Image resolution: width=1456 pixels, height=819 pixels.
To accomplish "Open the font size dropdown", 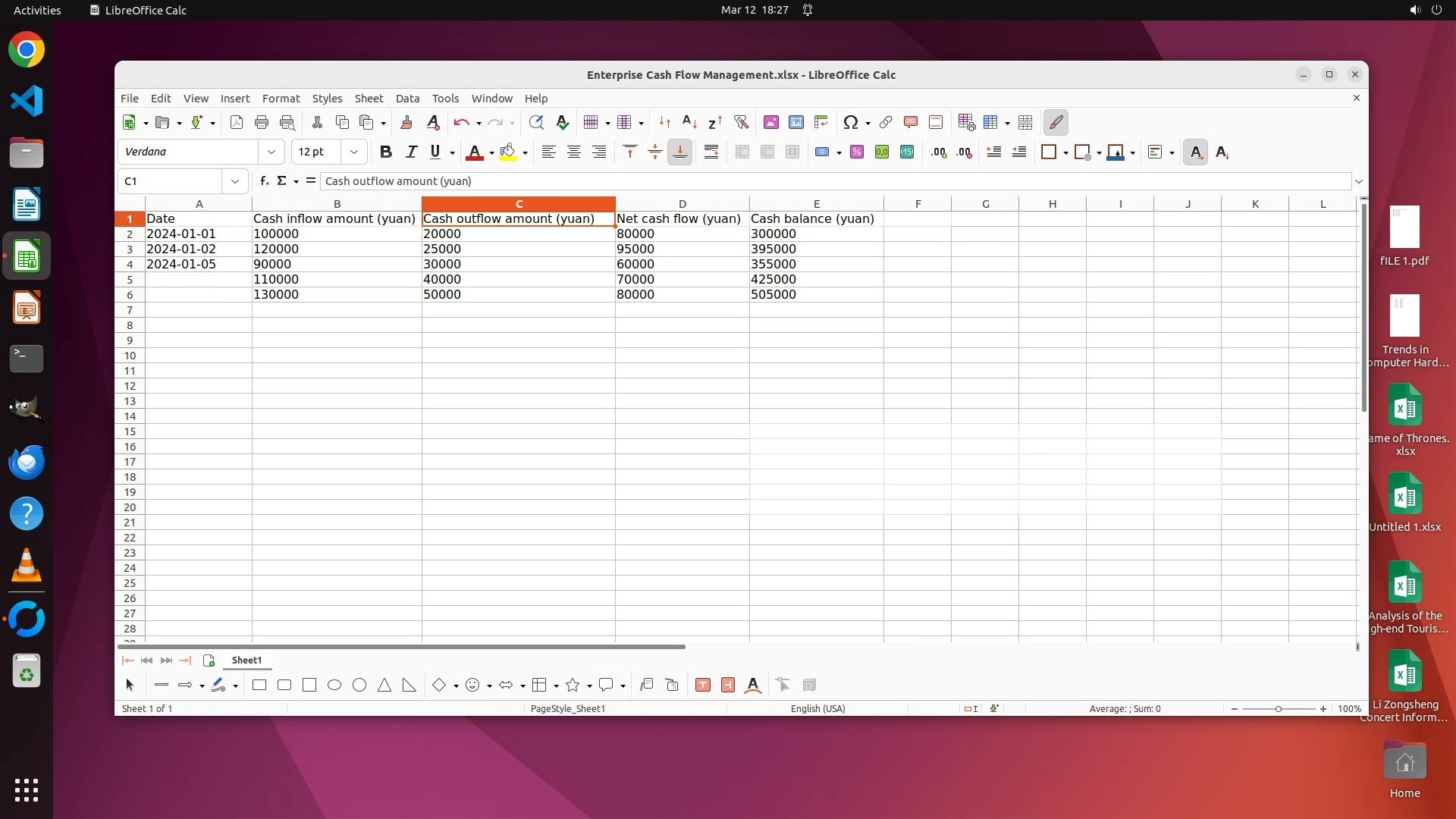I will click(x=353, y=152).
